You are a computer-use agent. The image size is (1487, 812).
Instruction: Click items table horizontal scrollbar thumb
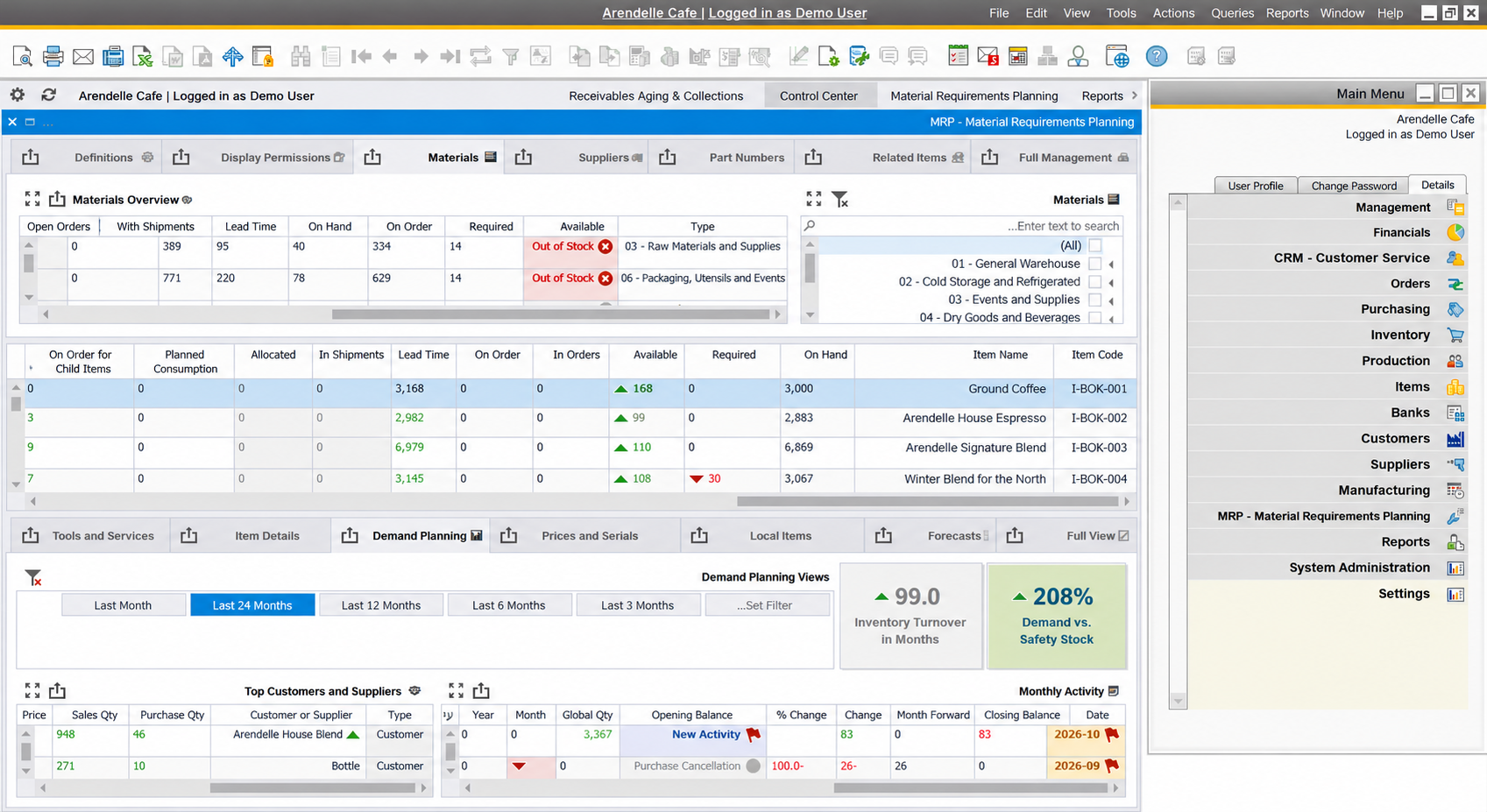click(927, 502)
